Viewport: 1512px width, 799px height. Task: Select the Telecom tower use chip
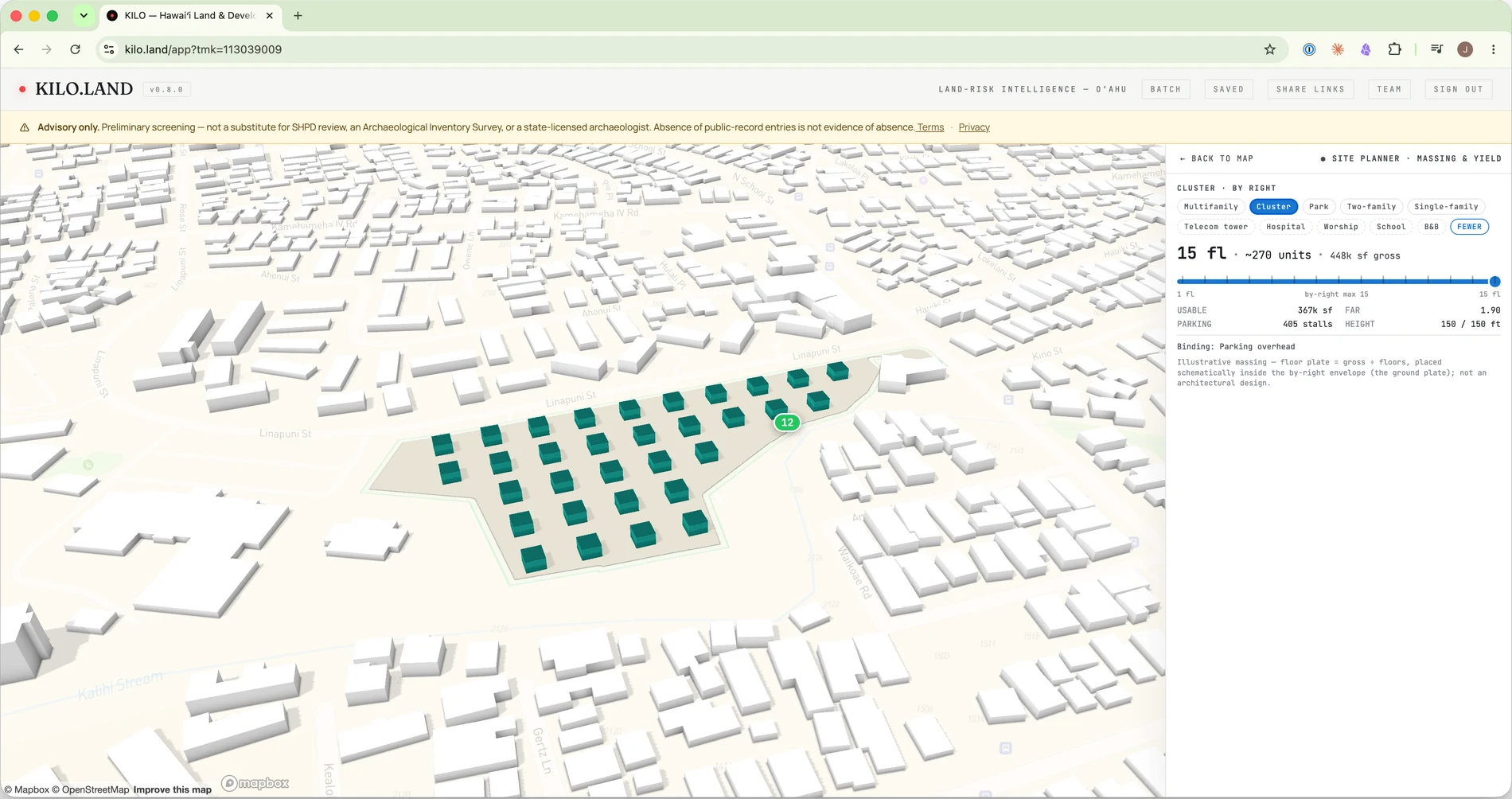coord(1216,227)
